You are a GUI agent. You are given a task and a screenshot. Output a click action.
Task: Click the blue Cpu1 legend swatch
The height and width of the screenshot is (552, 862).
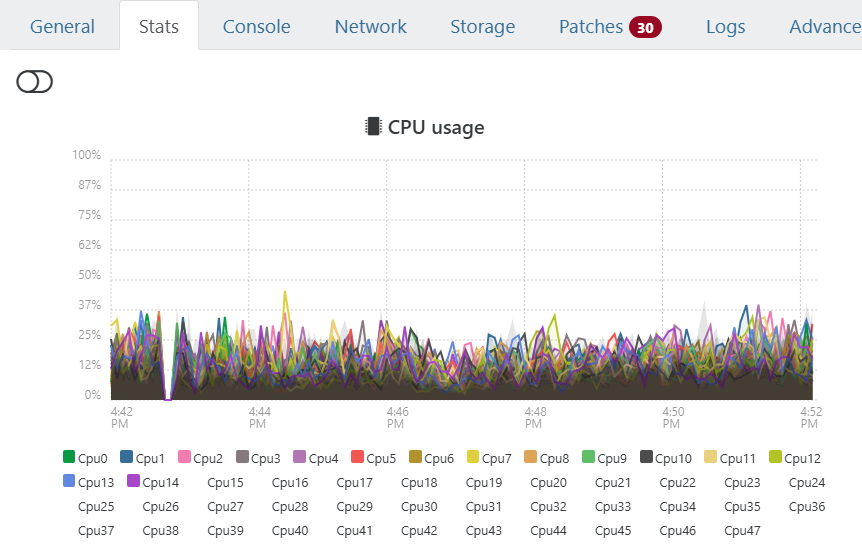coord(126,458)
